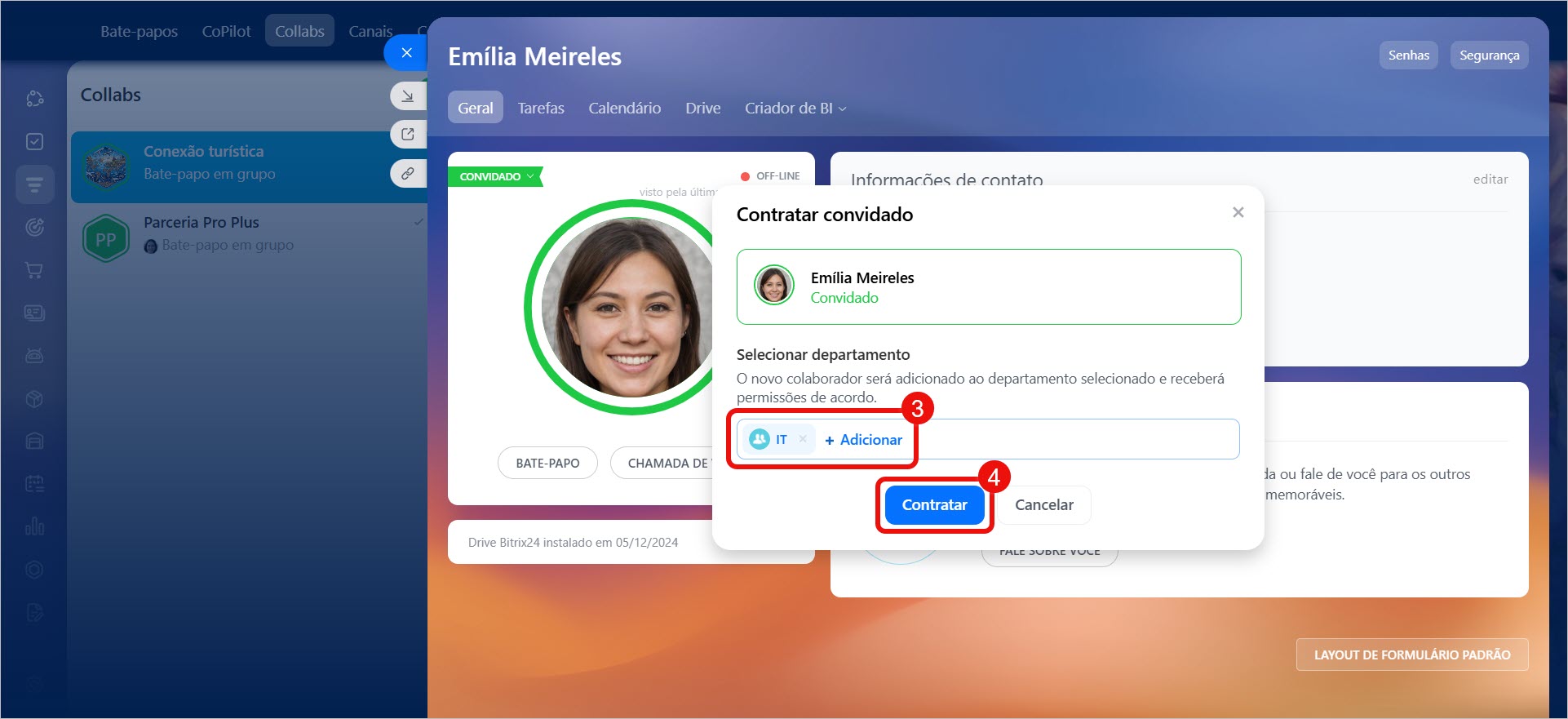Screen dimensions: 1568x719
Task: Click the Collabs panel heading
Action: (x=110, y=95)
